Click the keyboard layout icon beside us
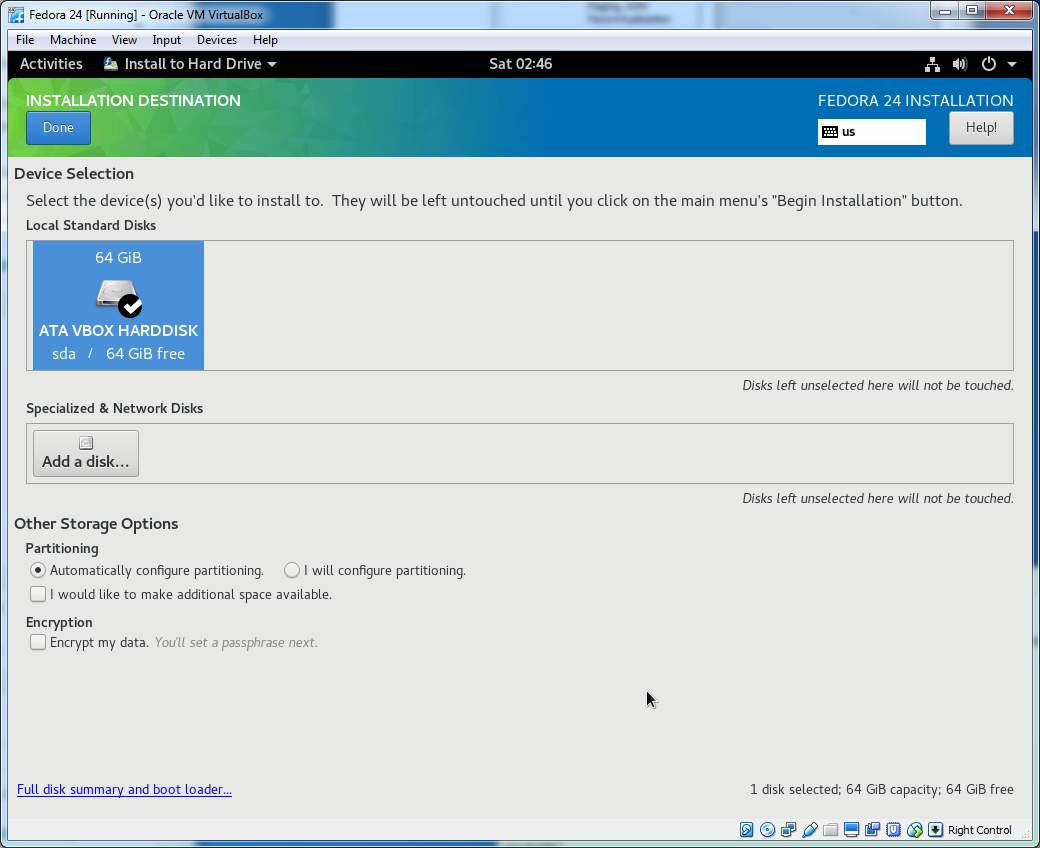The width and height of the screenshot is (1040, 848). click(x=830, y=132)
